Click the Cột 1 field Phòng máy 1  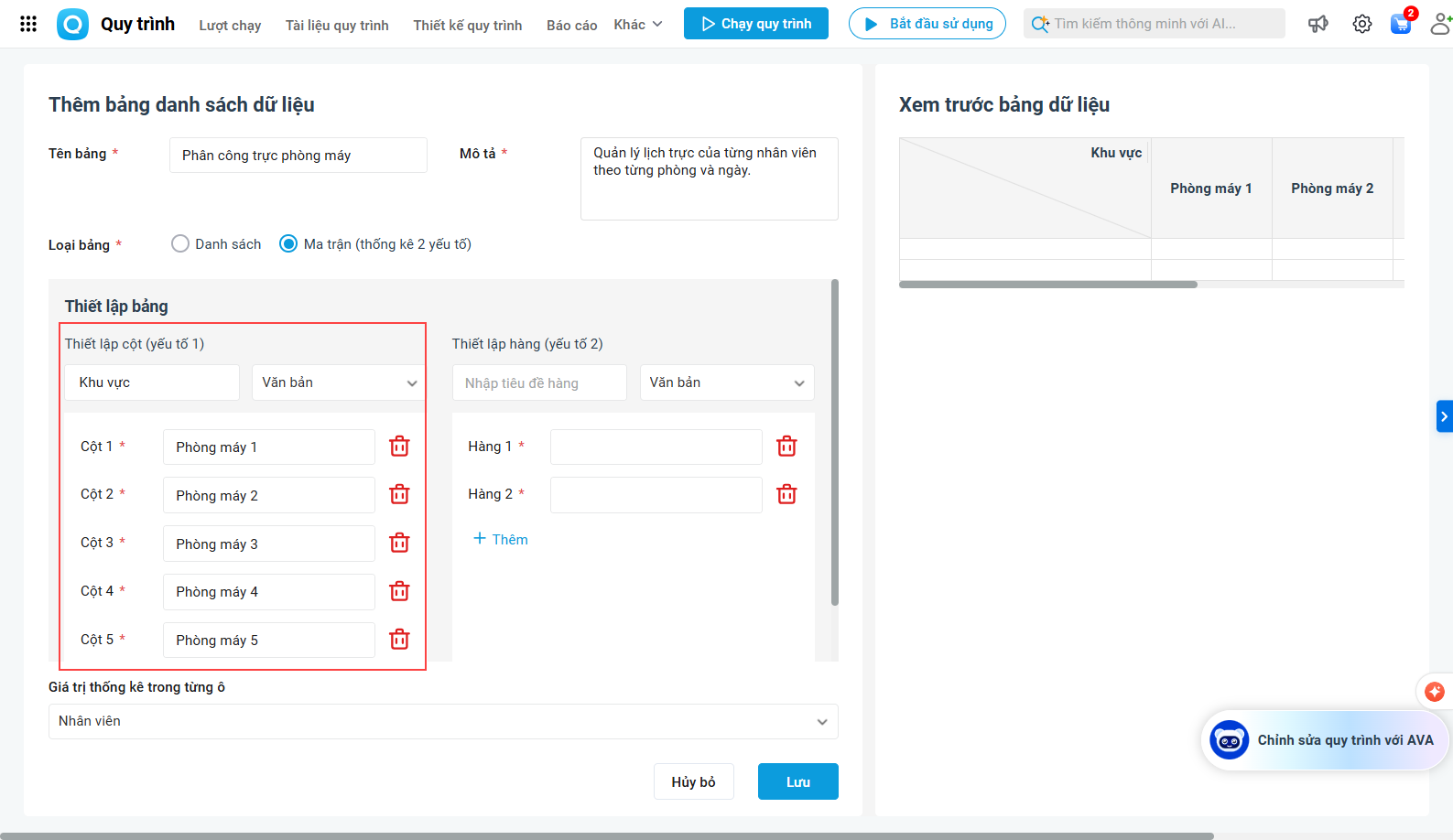point(269,447)
